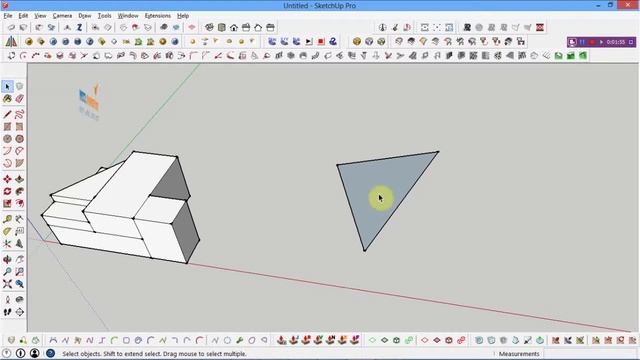Pick the Paint Bucket tool

click(7, 99)
